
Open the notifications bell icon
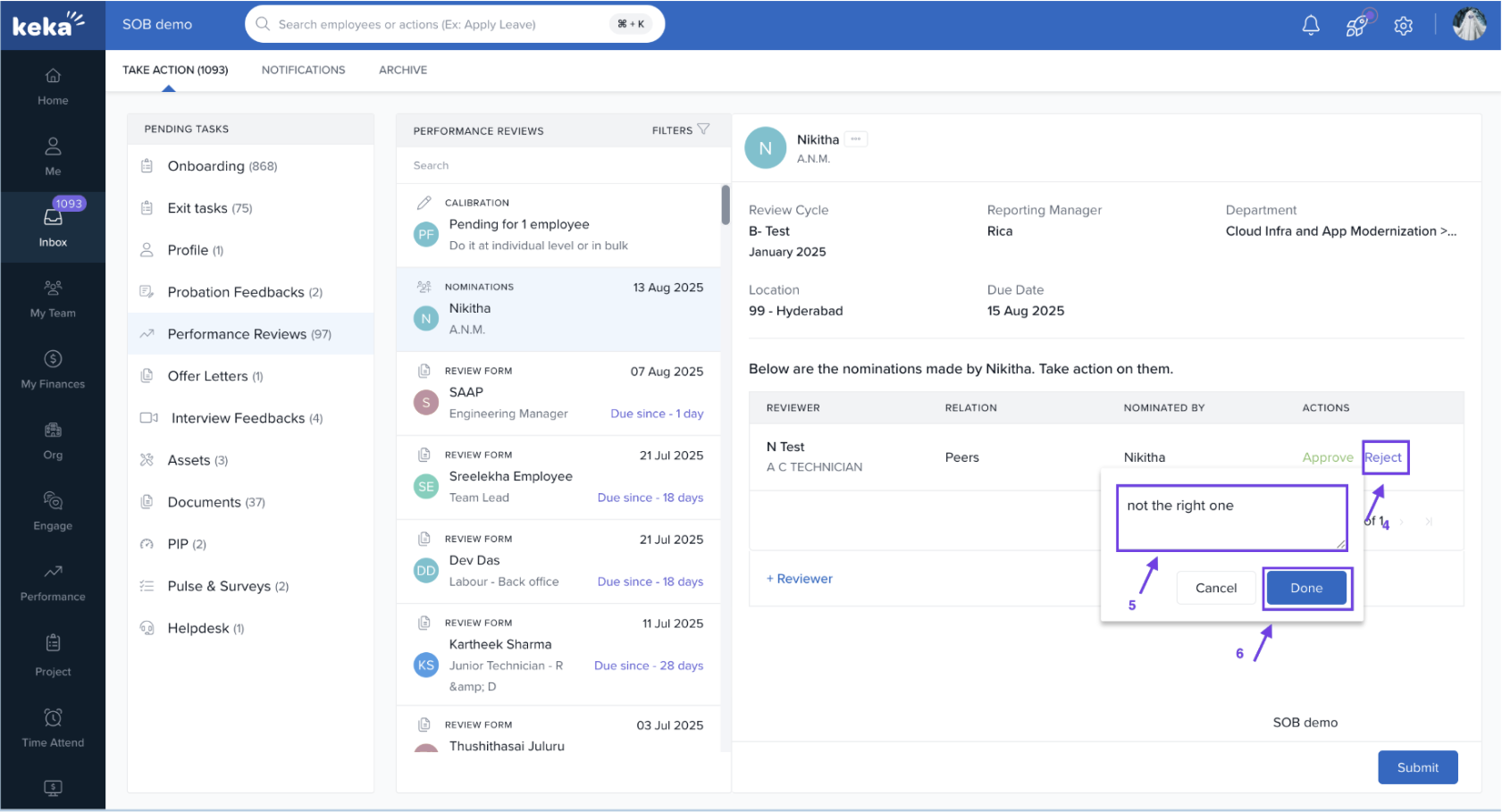(x=1310, y=25)
